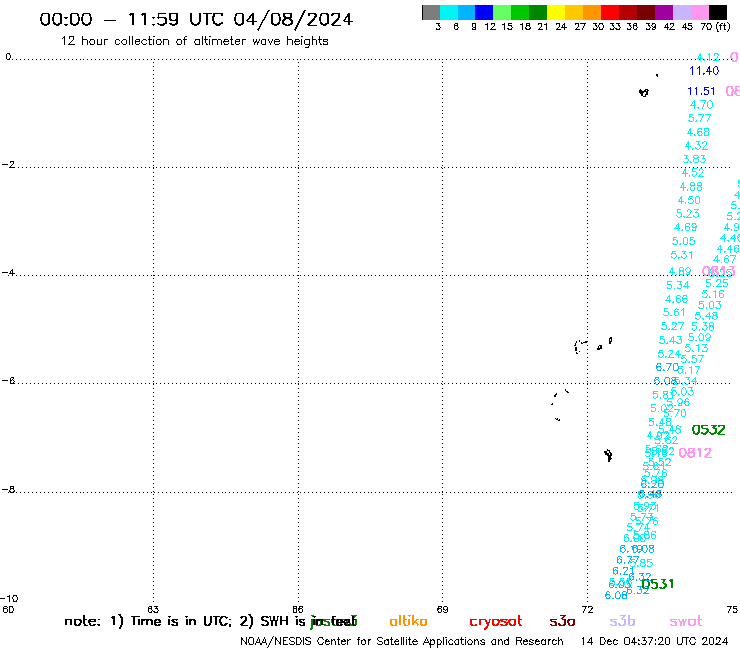The image size is (740, 650).
Task: Click the 3.83 wave height reading
Action: tap(694, 159)
